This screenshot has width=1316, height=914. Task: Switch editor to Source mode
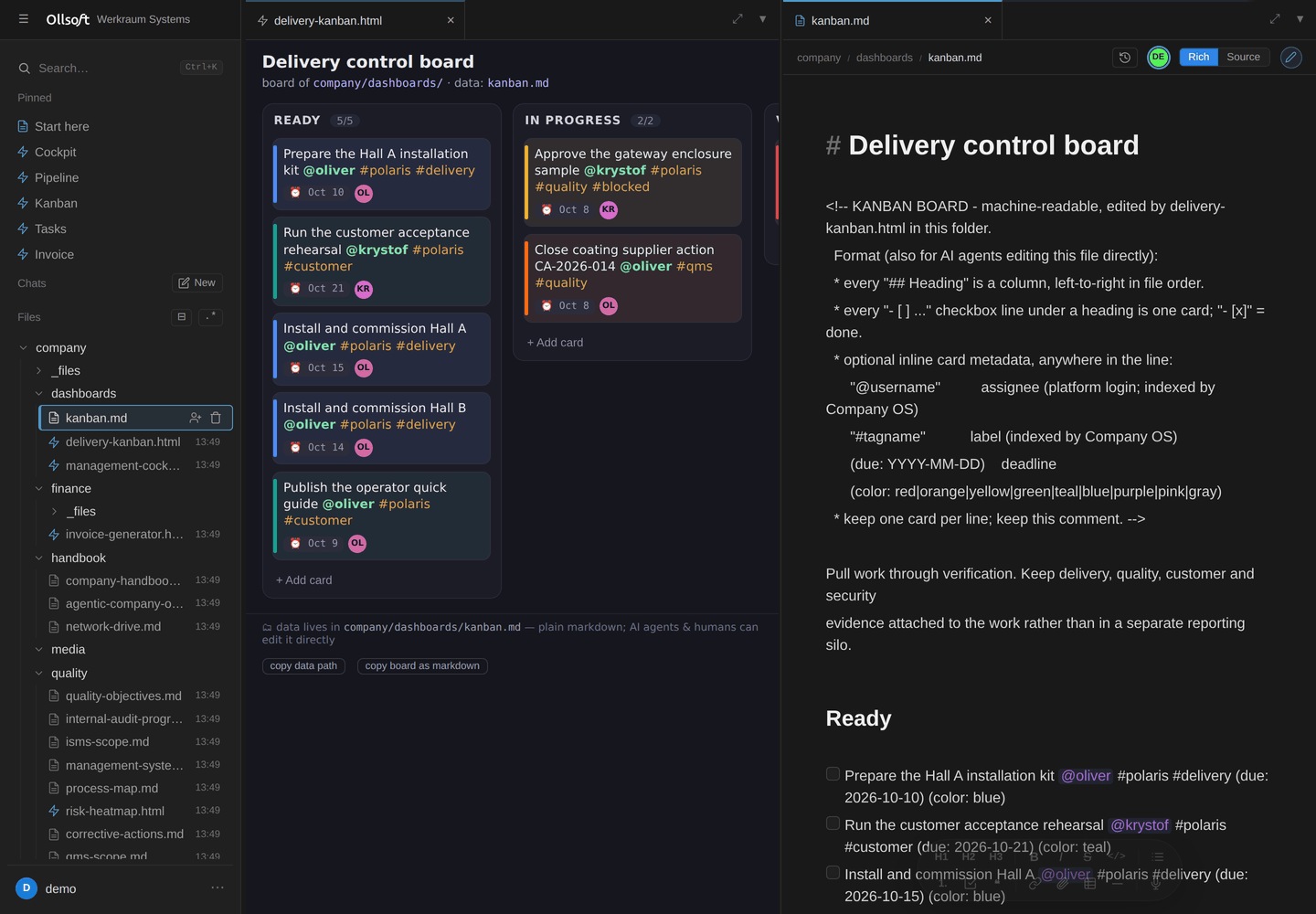coord(1243,57)
